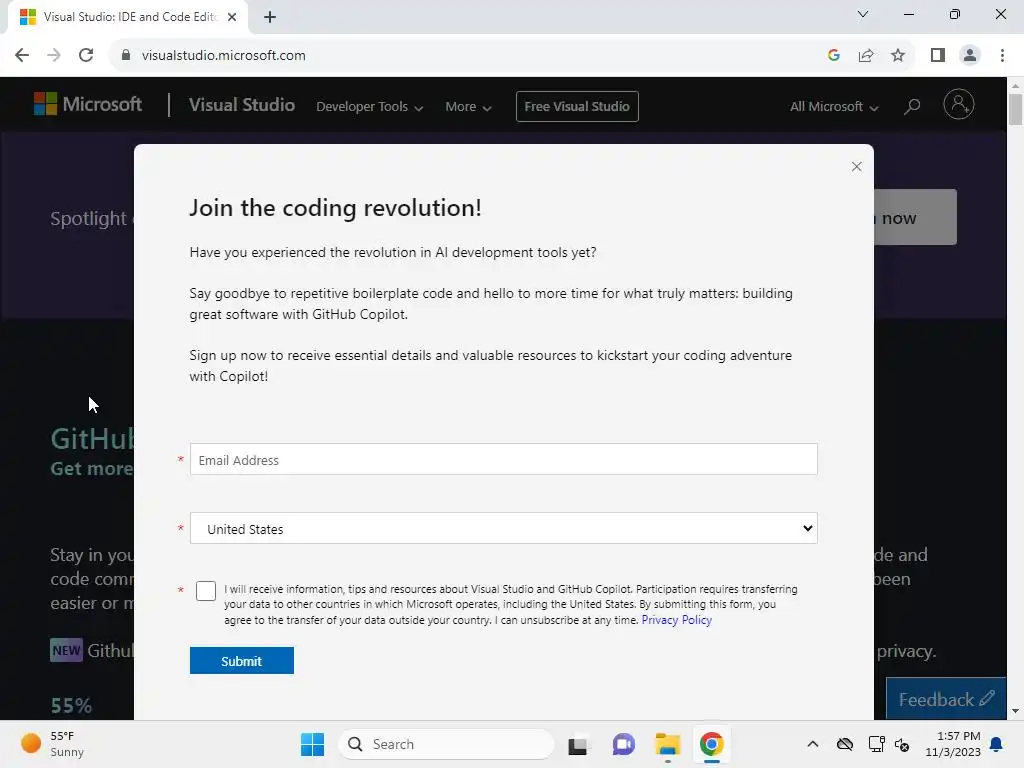1024x768 pixels.
Task: Open the Feedback button
Action: pos(946,699)
